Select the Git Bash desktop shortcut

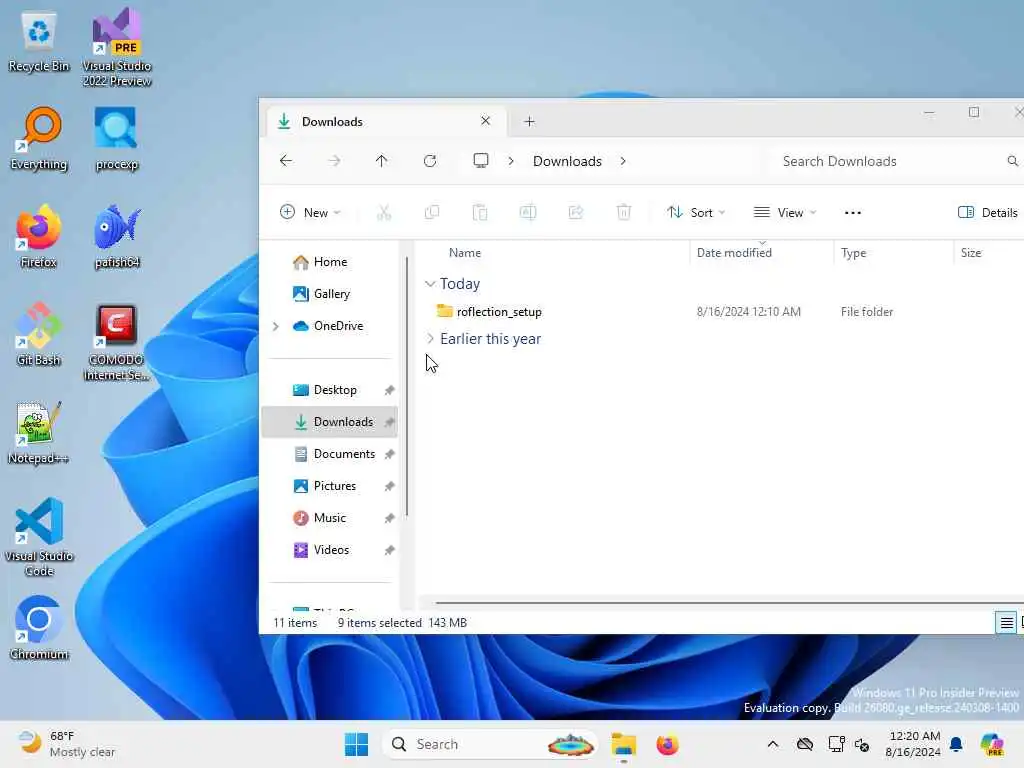click(39, 334)
